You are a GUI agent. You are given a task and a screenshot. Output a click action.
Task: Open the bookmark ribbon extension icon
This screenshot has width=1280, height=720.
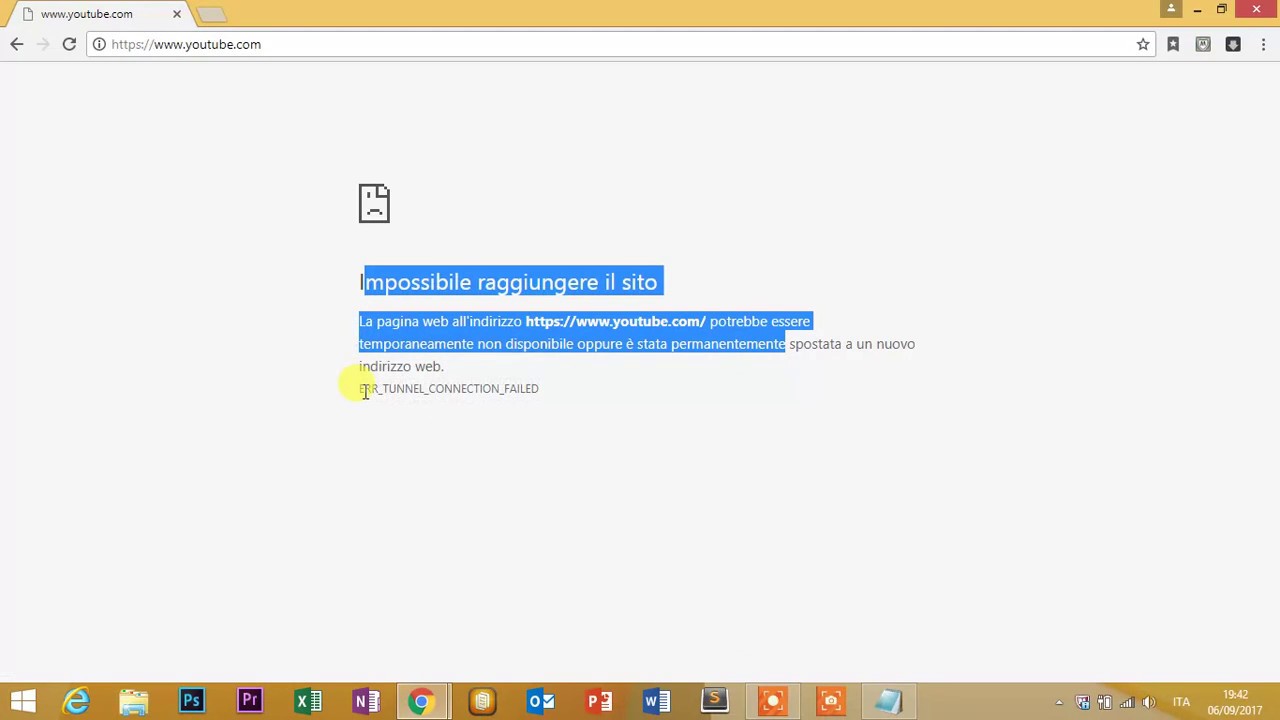point(1173,44)
